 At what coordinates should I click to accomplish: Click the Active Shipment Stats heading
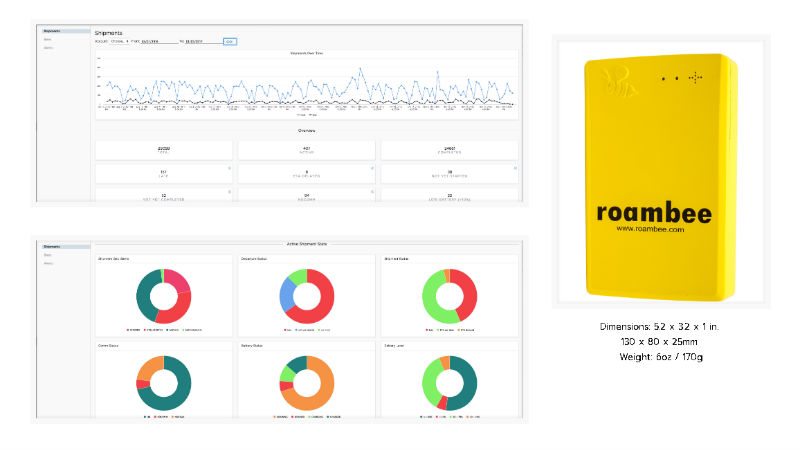pos(307,244)
